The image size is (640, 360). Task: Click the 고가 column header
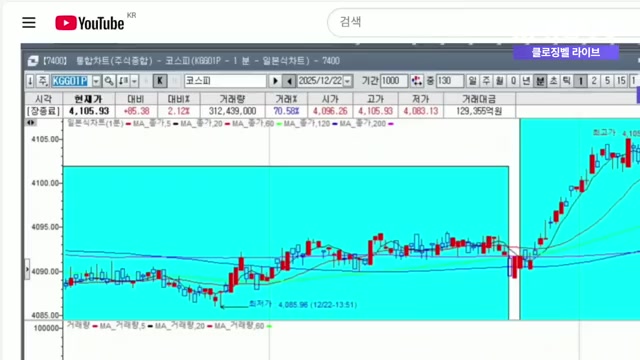[375, 99]
